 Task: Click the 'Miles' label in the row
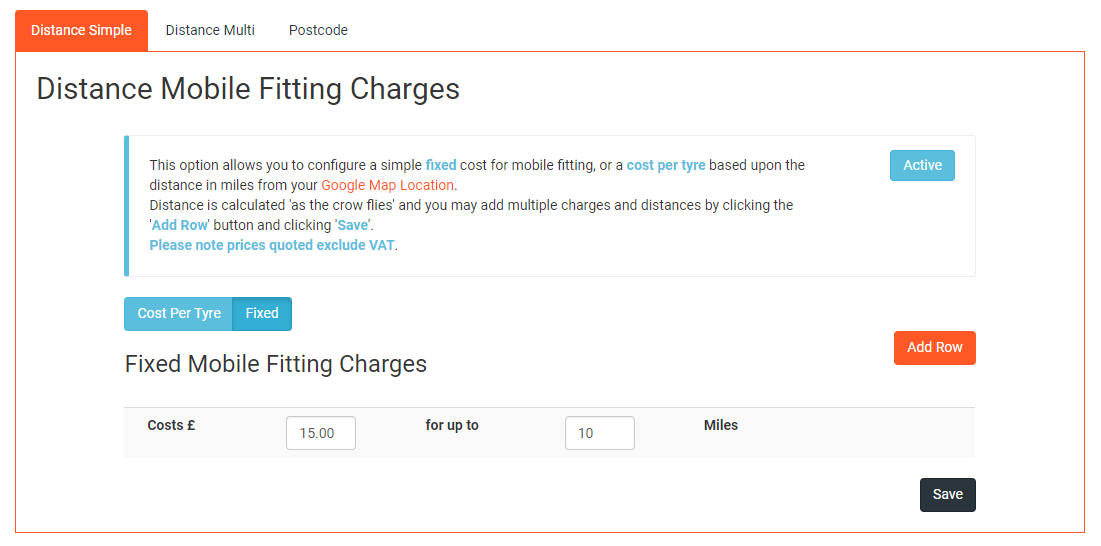pos(721,425)
